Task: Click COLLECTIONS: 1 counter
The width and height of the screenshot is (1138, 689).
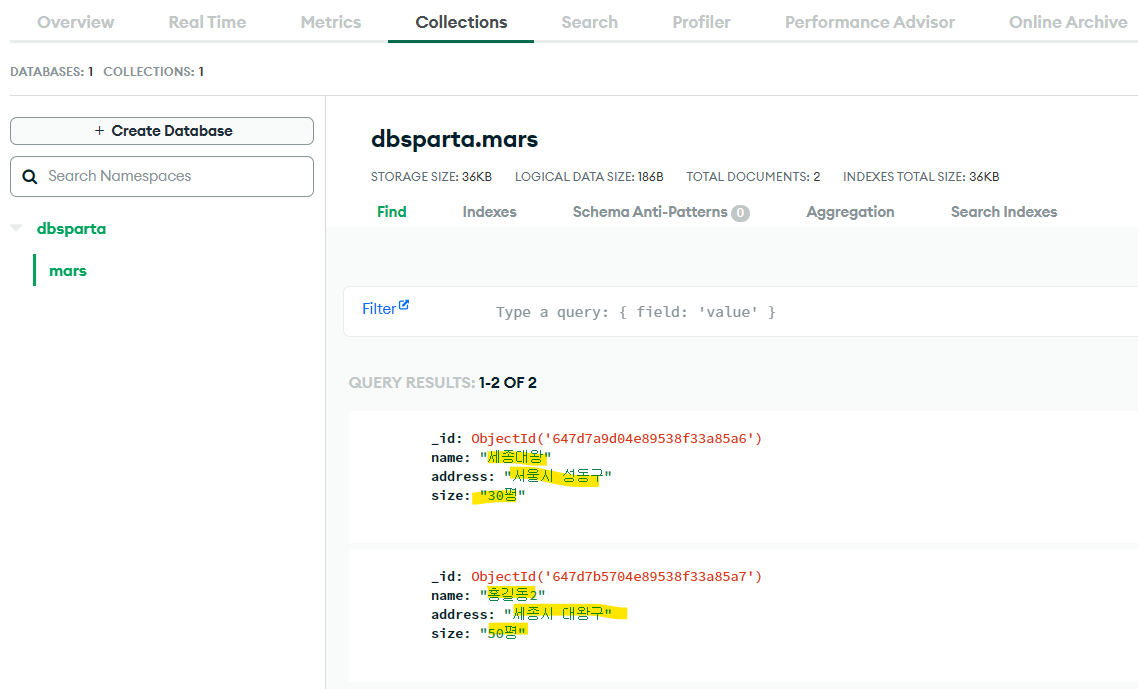Action: point(153,72)
